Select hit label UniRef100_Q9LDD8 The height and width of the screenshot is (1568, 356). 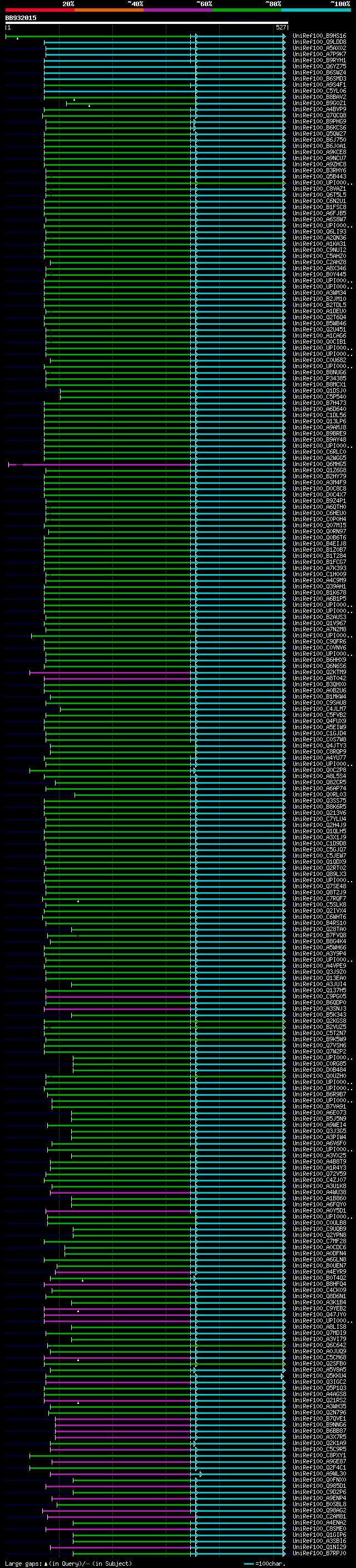[x=319, y=42]
